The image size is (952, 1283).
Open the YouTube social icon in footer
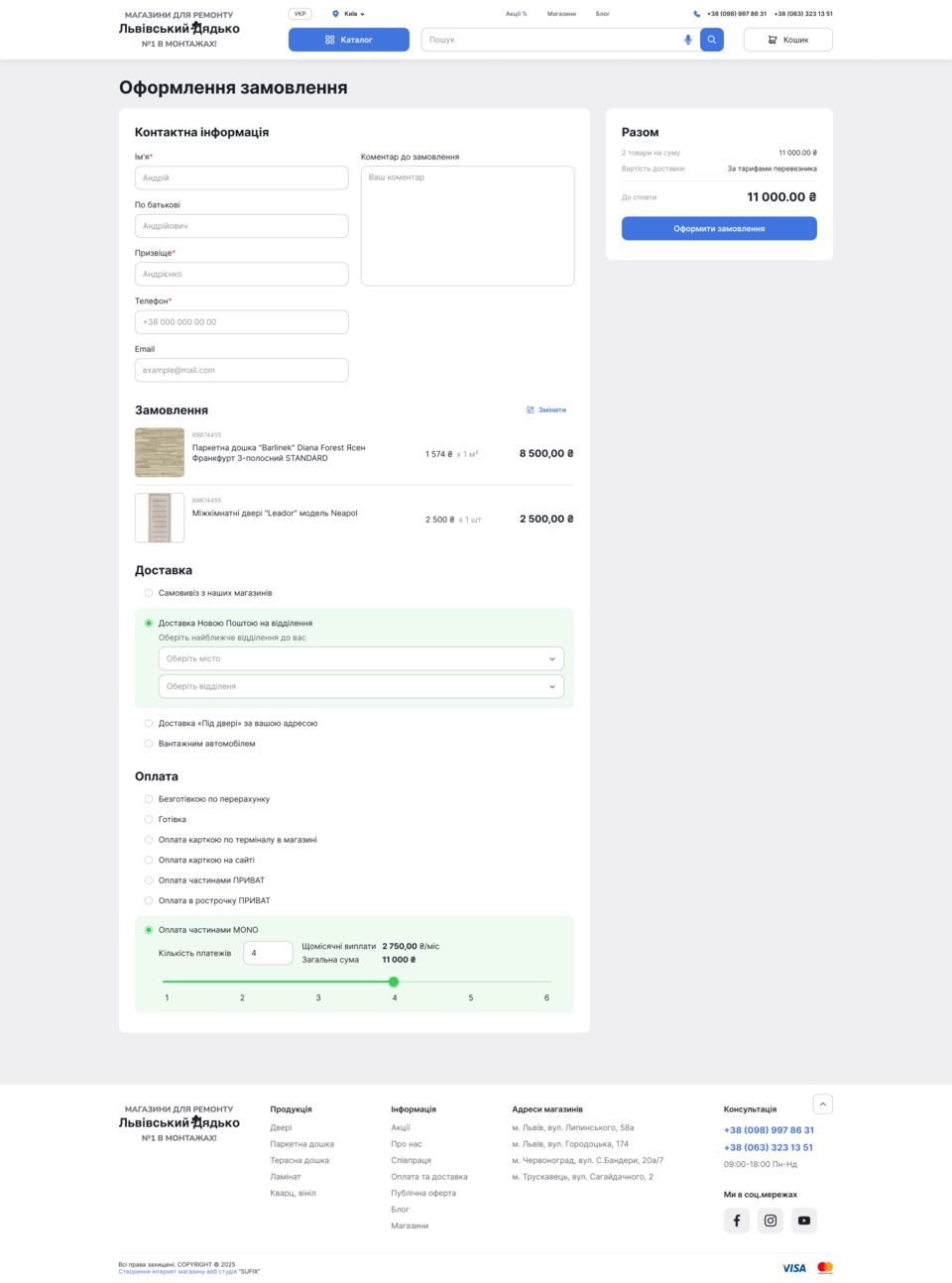tap(804, 1221)
